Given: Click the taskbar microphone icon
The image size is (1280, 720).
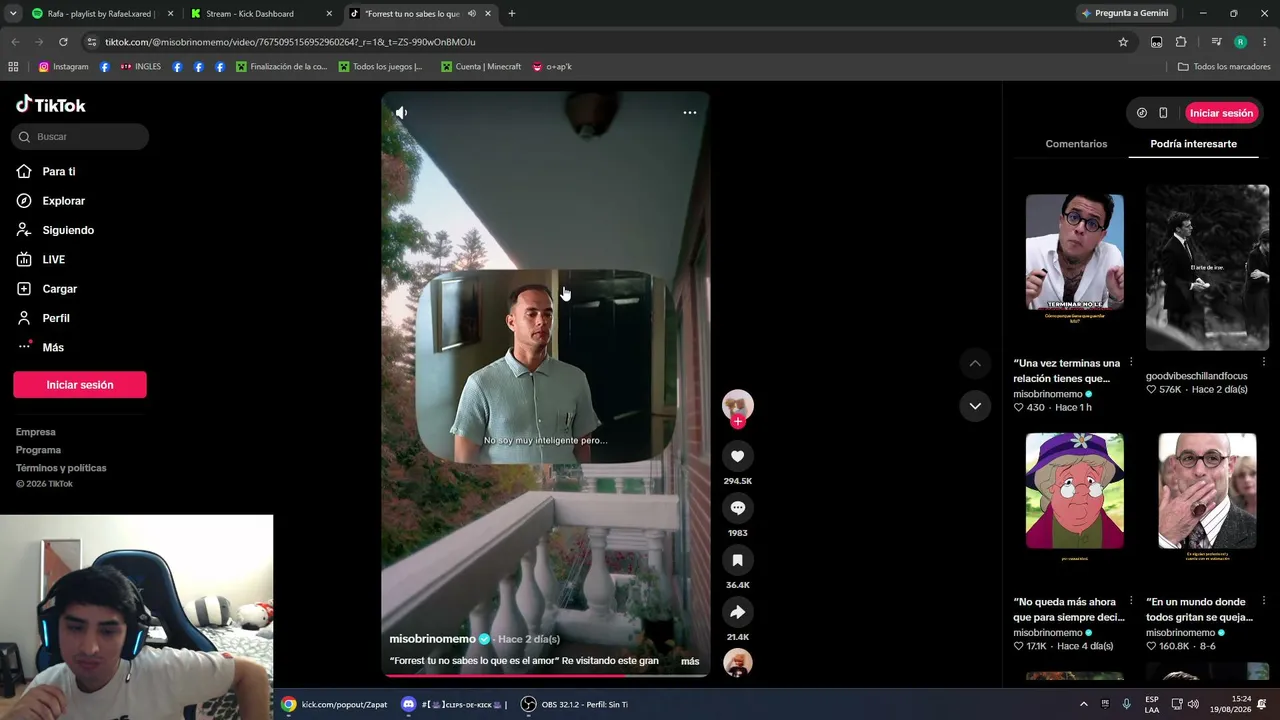Looking at the screenshot, I should pos(1127,704).
